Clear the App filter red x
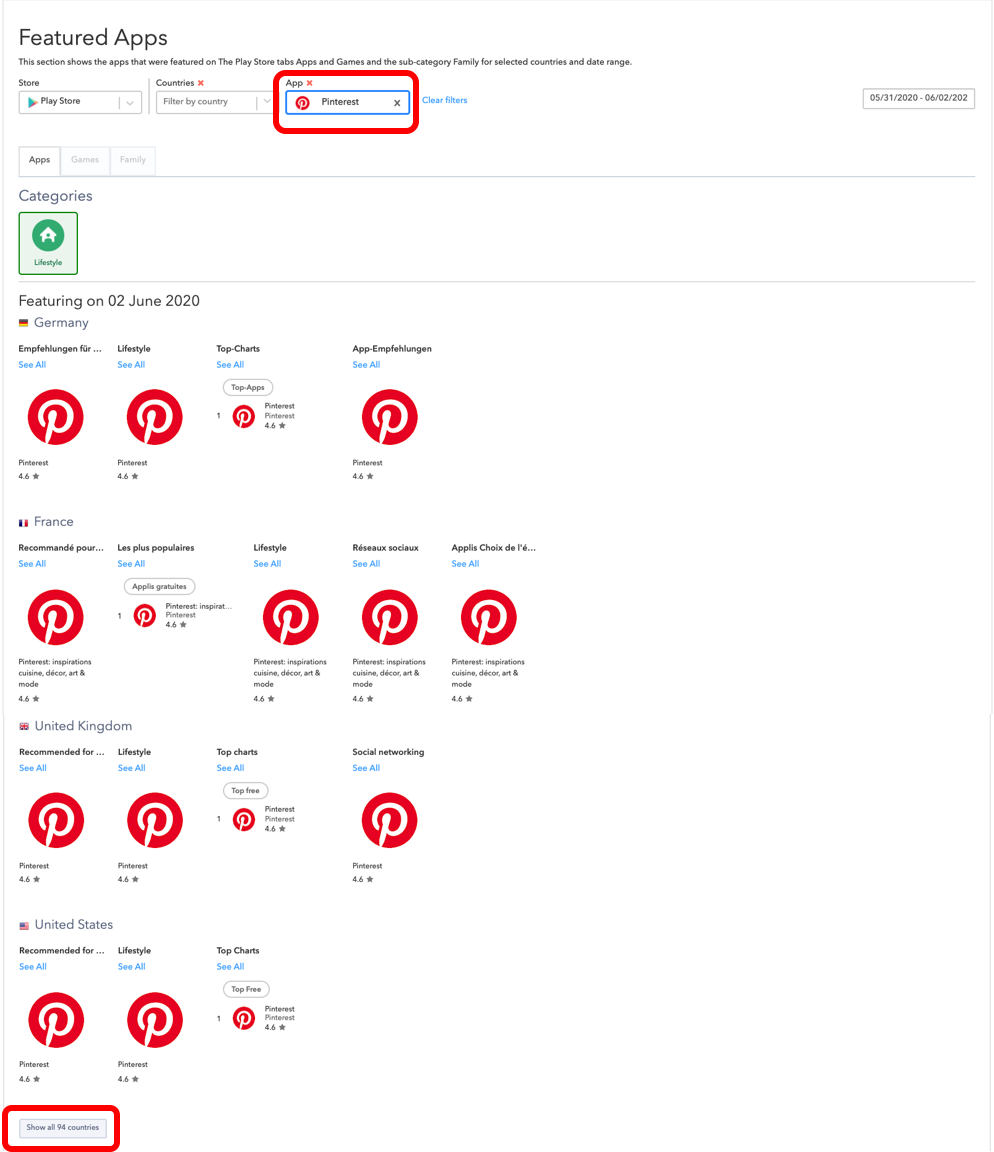 tap(309, 83)
